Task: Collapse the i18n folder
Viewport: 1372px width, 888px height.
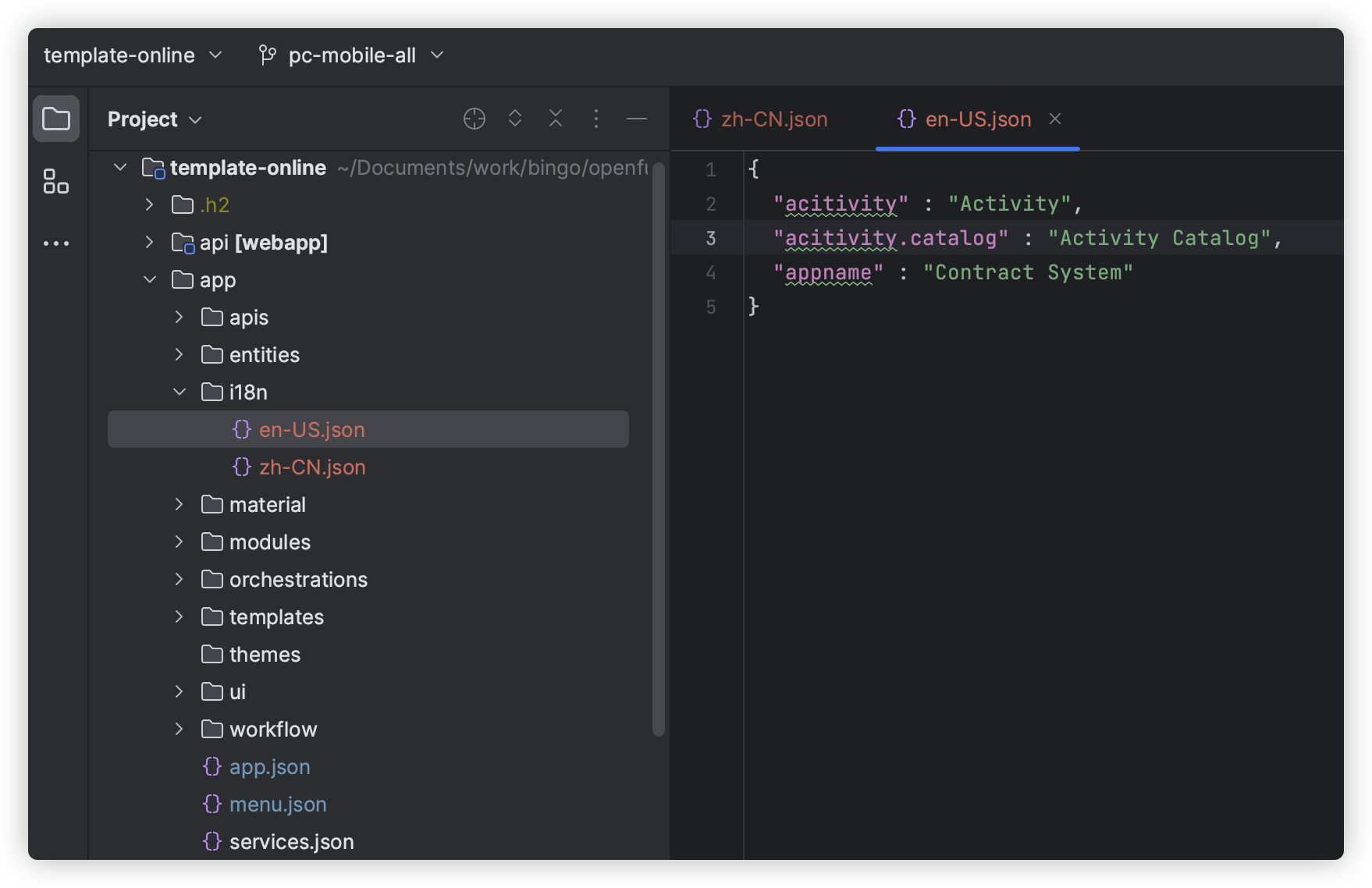Action: [179, 392]
